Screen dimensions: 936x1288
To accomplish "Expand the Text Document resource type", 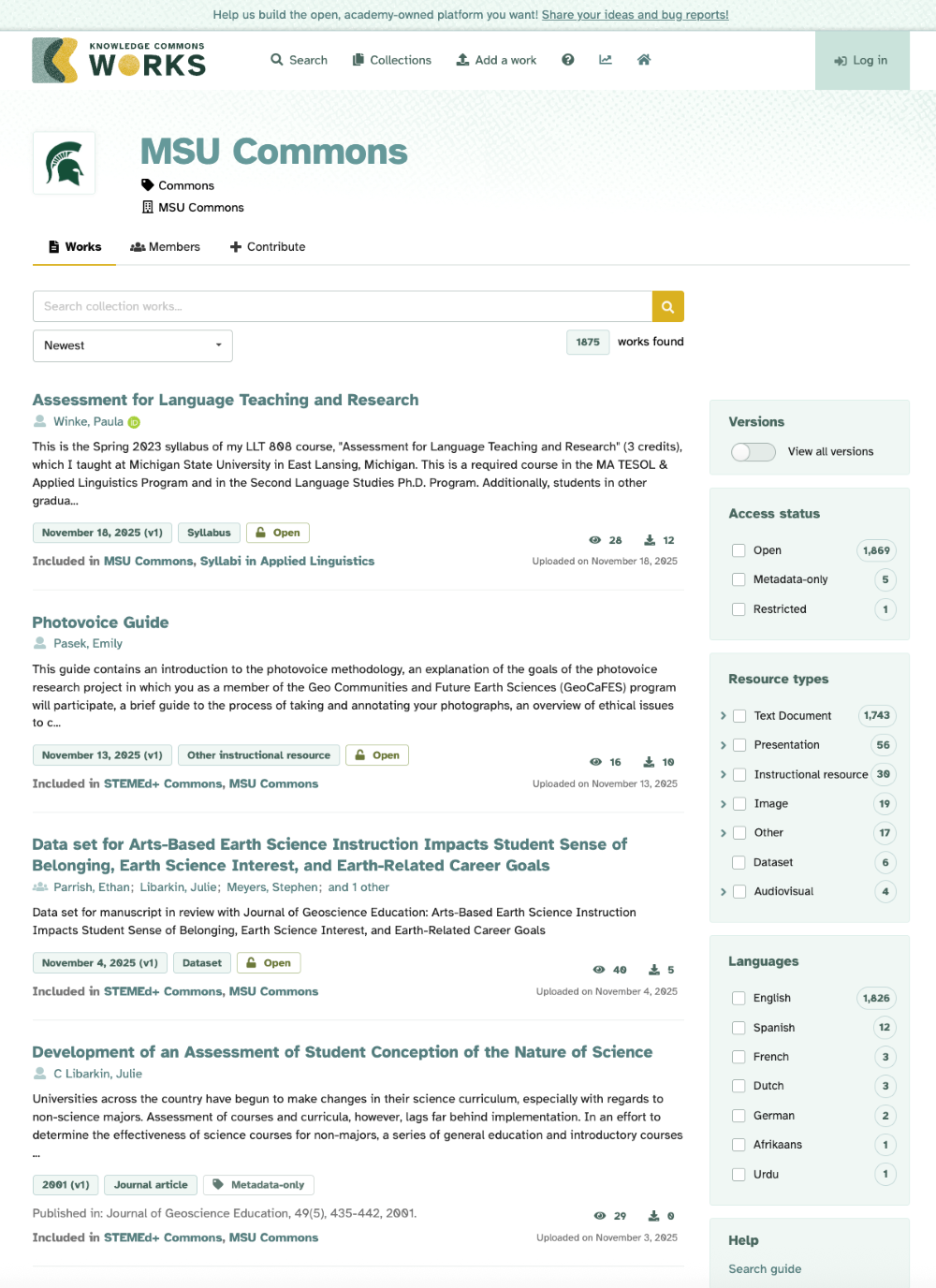I will [x=724, y=715].
